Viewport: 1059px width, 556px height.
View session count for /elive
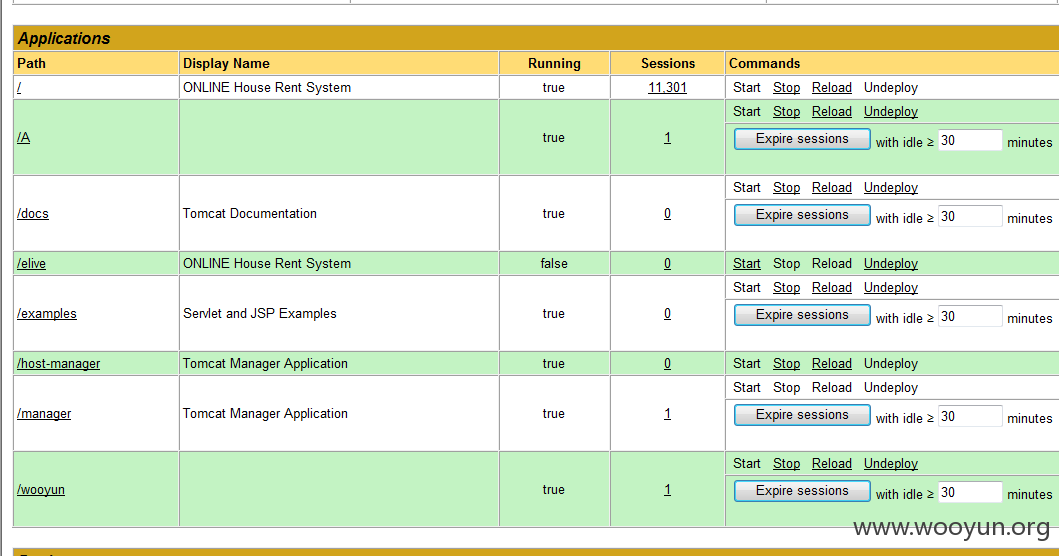tap(667, 263)
